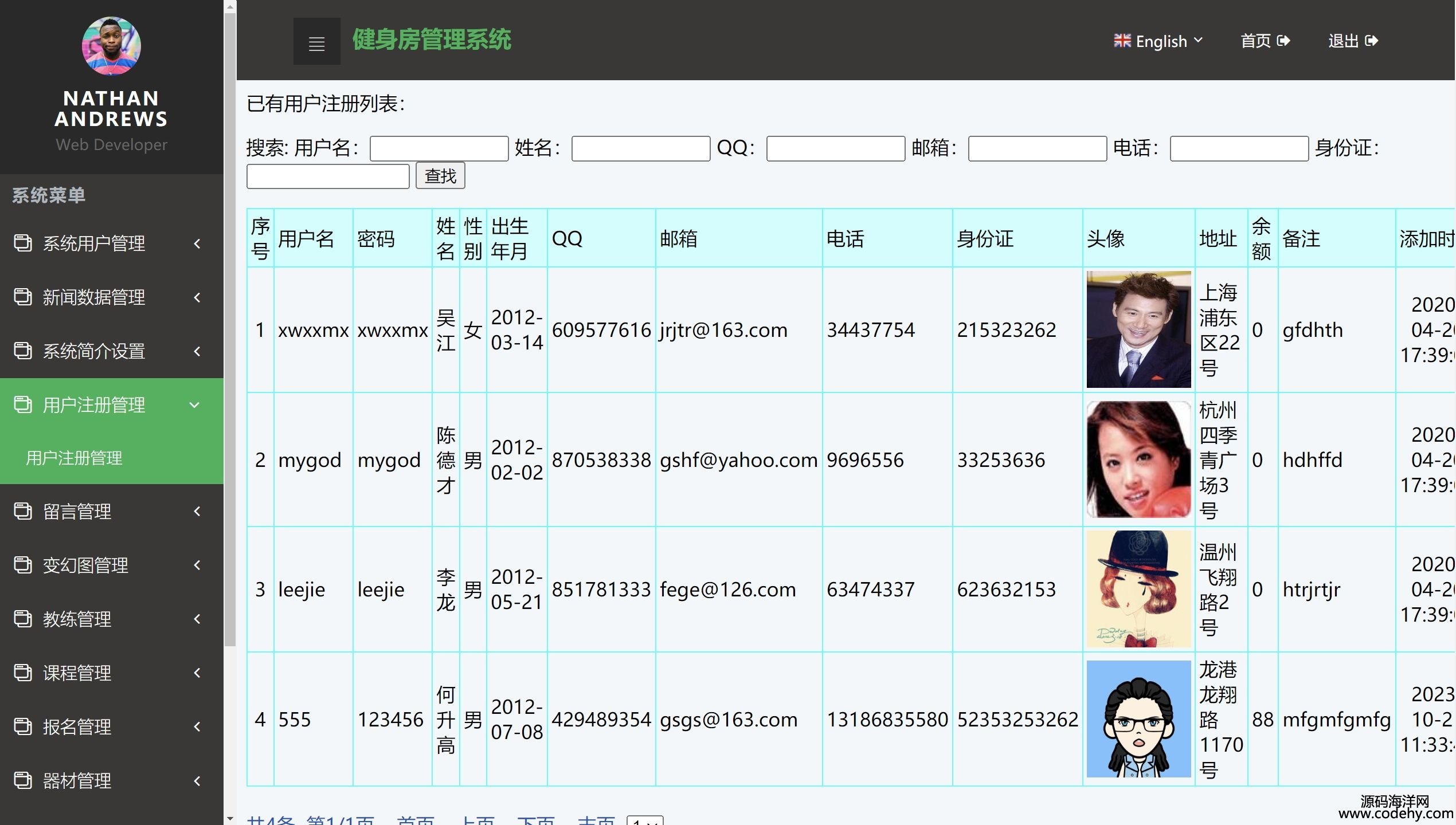Go to 首页 in header

point(1265,41)
